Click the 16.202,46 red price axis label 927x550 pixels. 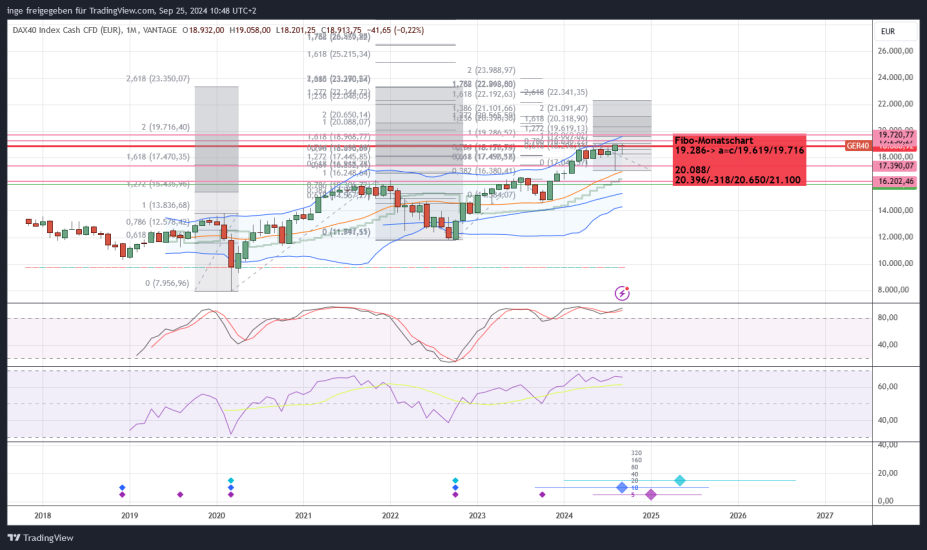click(x=896, y=183)
